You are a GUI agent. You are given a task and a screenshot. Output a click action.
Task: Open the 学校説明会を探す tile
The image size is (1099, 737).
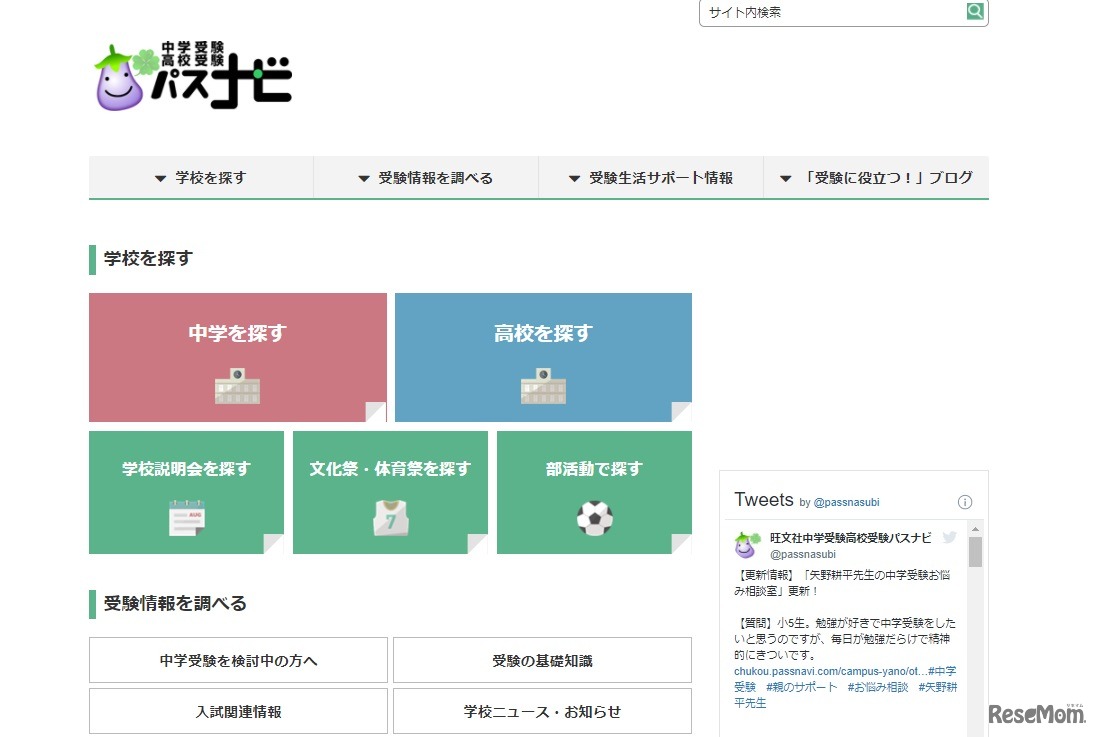186,493
